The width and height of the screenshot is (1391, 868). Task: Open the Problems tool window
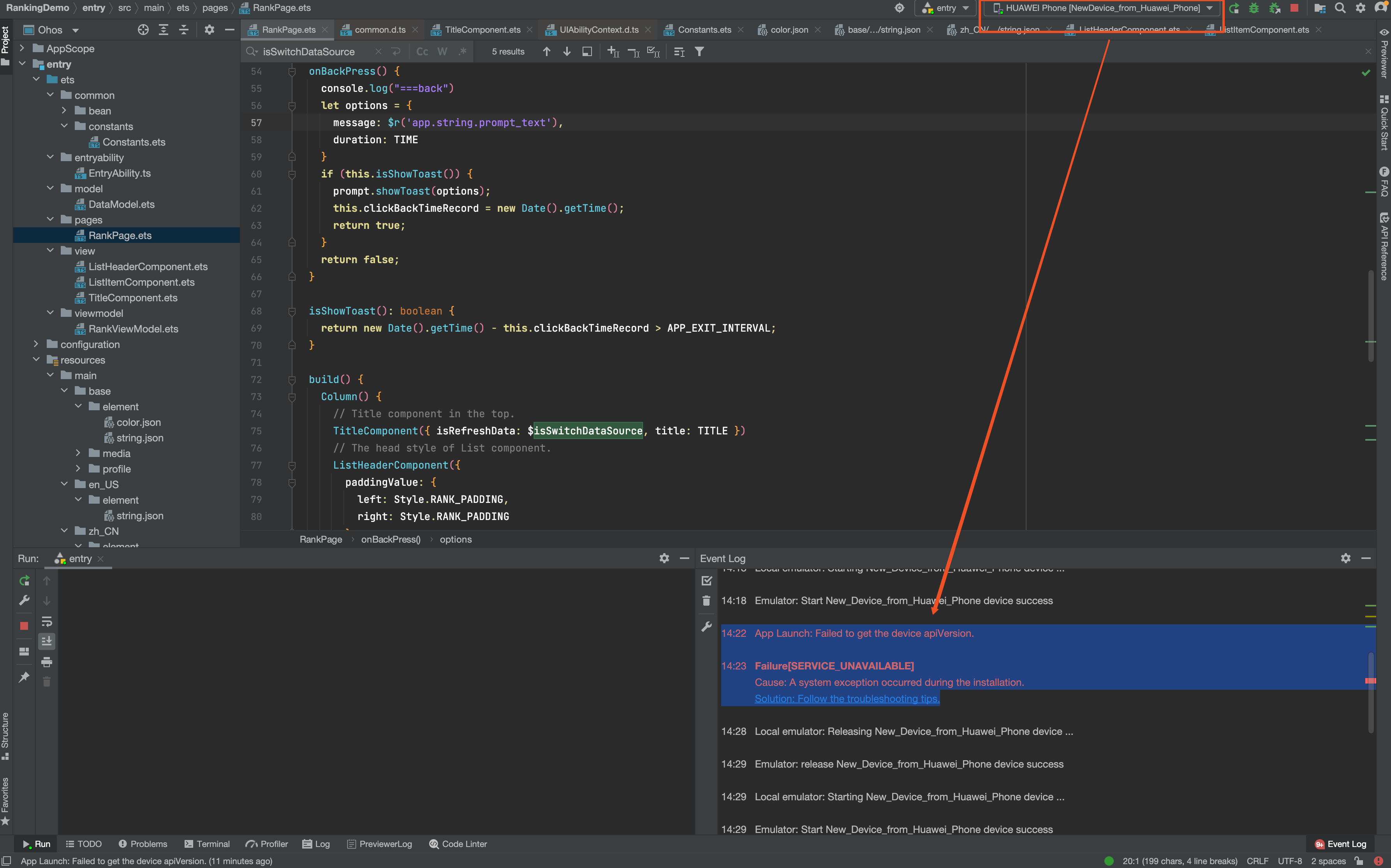tap(143, 844)
